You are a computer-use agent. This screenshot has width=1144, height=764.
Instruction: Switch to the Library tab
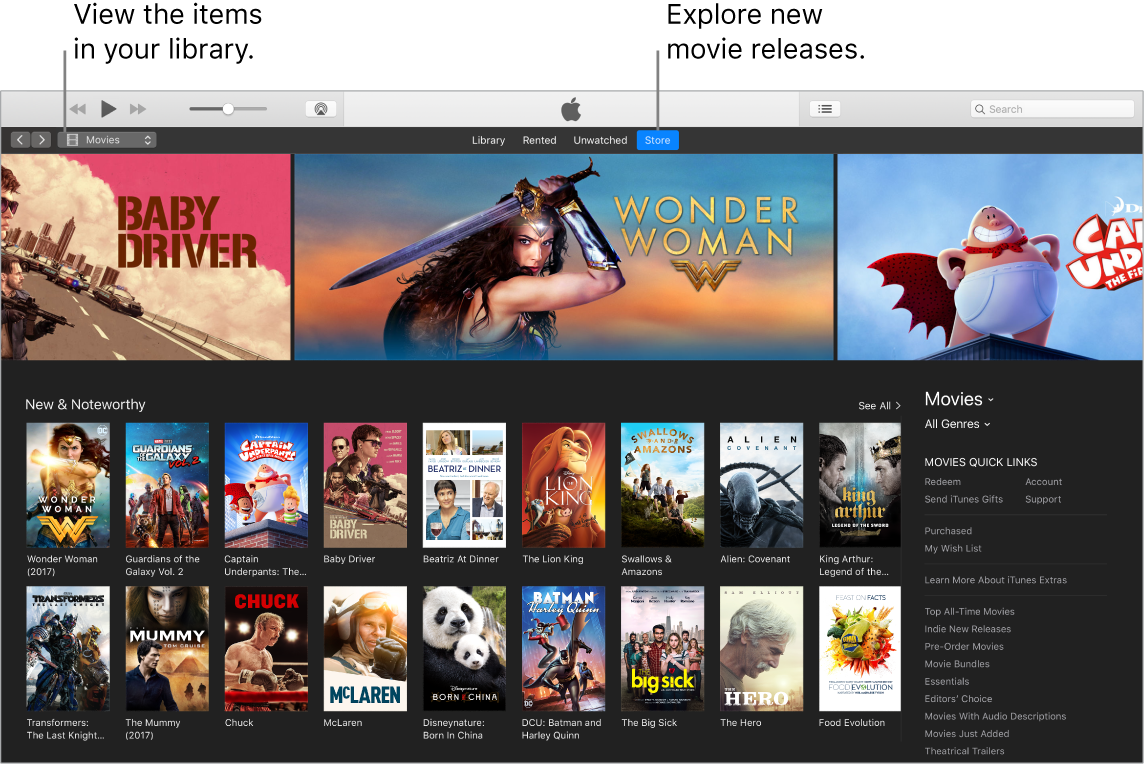click(488, 140)
